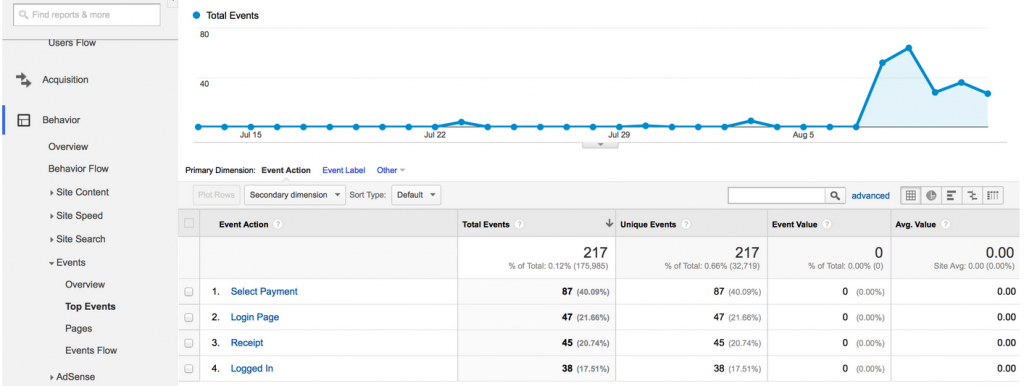1024x386 pixels.
Task: Open Events Pages report
Action: (78, 329)
